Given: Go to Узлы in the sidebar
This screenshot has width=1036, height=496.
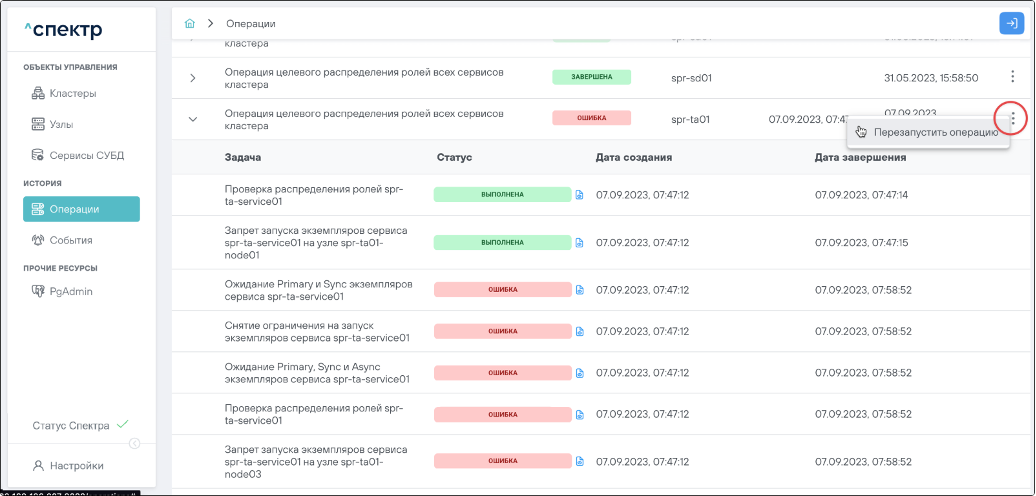Looking at the screenshot, I should coord(61,125).
